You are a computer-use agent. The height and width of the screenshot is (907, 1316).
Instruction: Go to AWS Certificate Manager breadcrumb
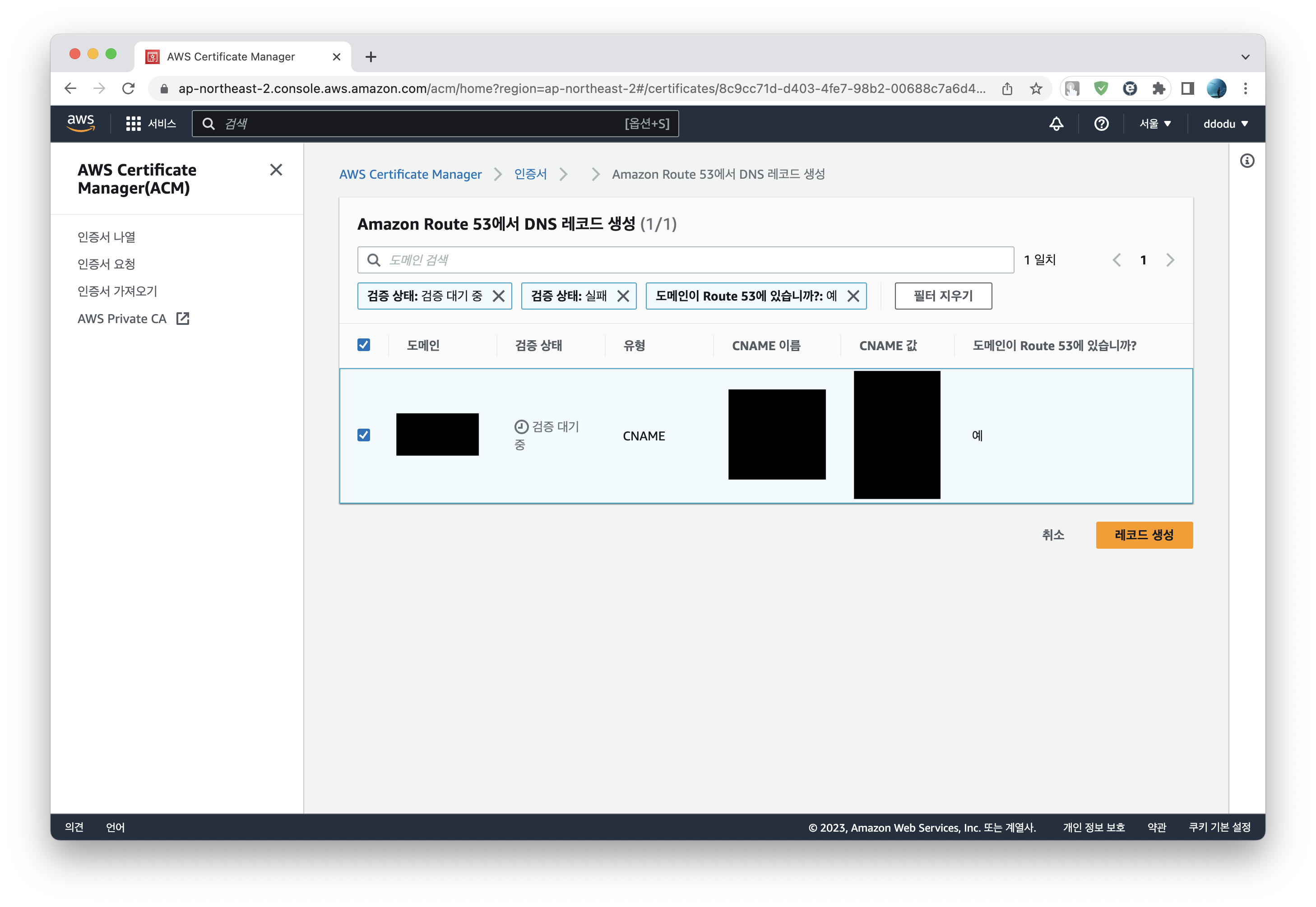click(x=410, y=175)
